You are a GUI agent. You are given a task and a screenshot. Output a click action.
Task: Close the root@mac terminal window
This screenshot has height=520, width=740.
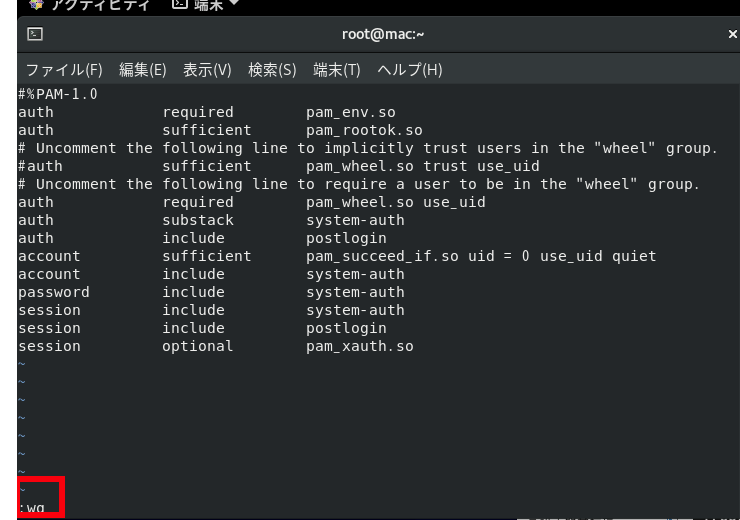732,33
